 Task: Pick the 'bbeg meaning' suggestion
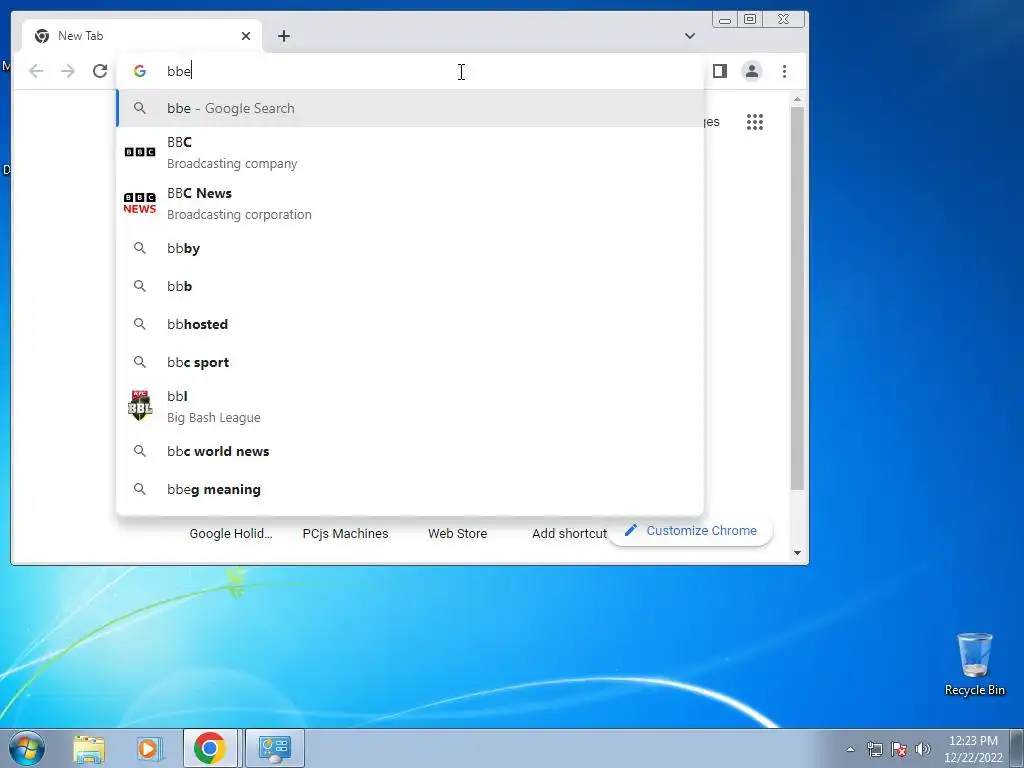click(410, 488)
